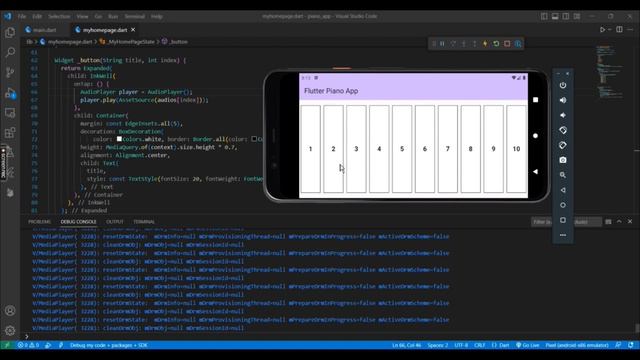Viewport: 640px width, 360px height.
Task: Activate emulator zoom tool
Action: click(x=563, y=175)
